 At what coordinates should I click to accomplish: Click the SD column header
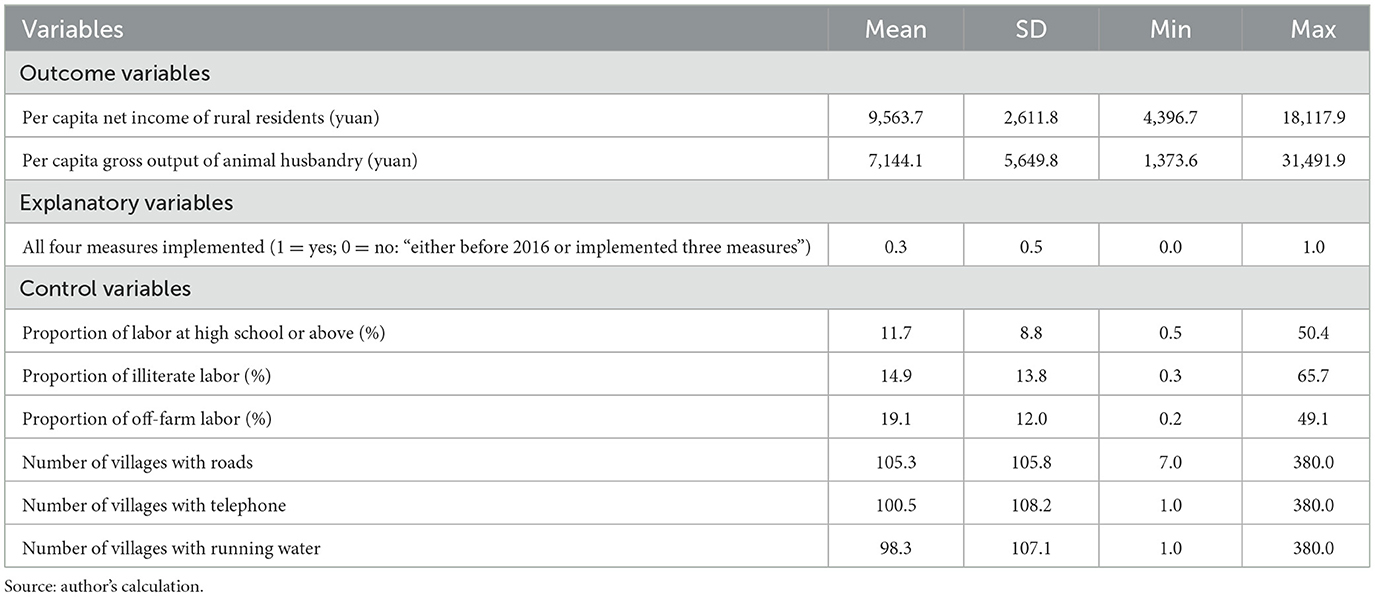pos(1031,30)
